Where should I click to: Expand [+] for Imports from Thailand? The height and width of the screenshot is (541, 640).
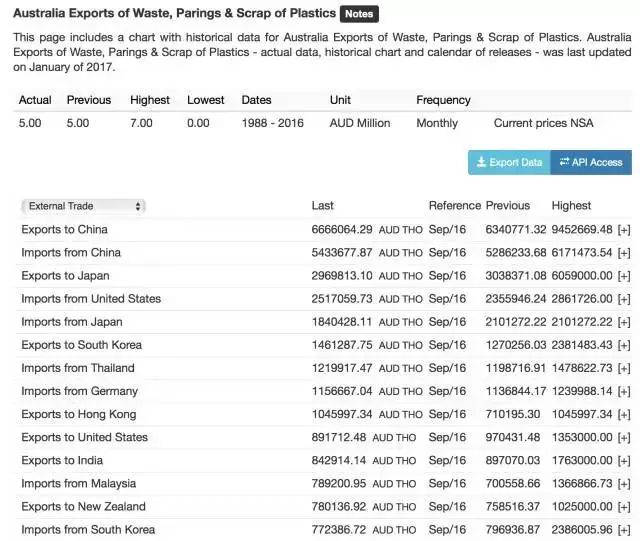(x=624, y=368)
